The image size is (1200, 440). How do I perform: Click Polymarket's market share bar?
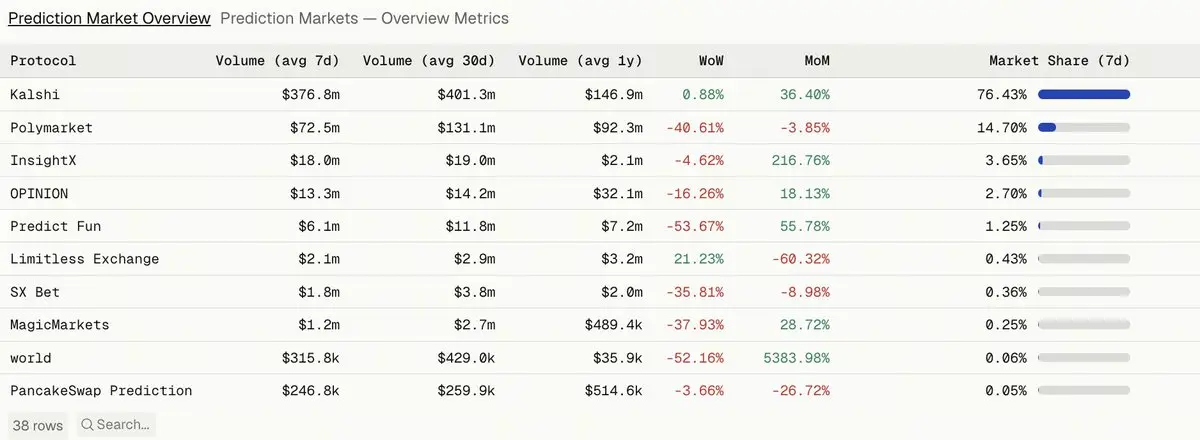tap(1084, 127)
